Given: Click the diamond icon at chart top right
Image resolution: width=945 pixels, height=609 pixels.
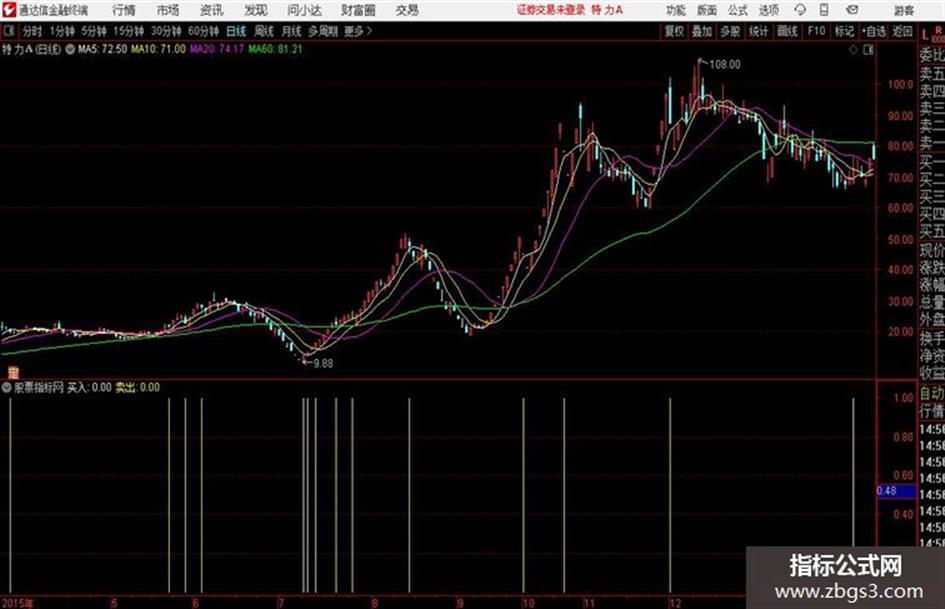Looking at the screenshot, I should tap(853, 51).
